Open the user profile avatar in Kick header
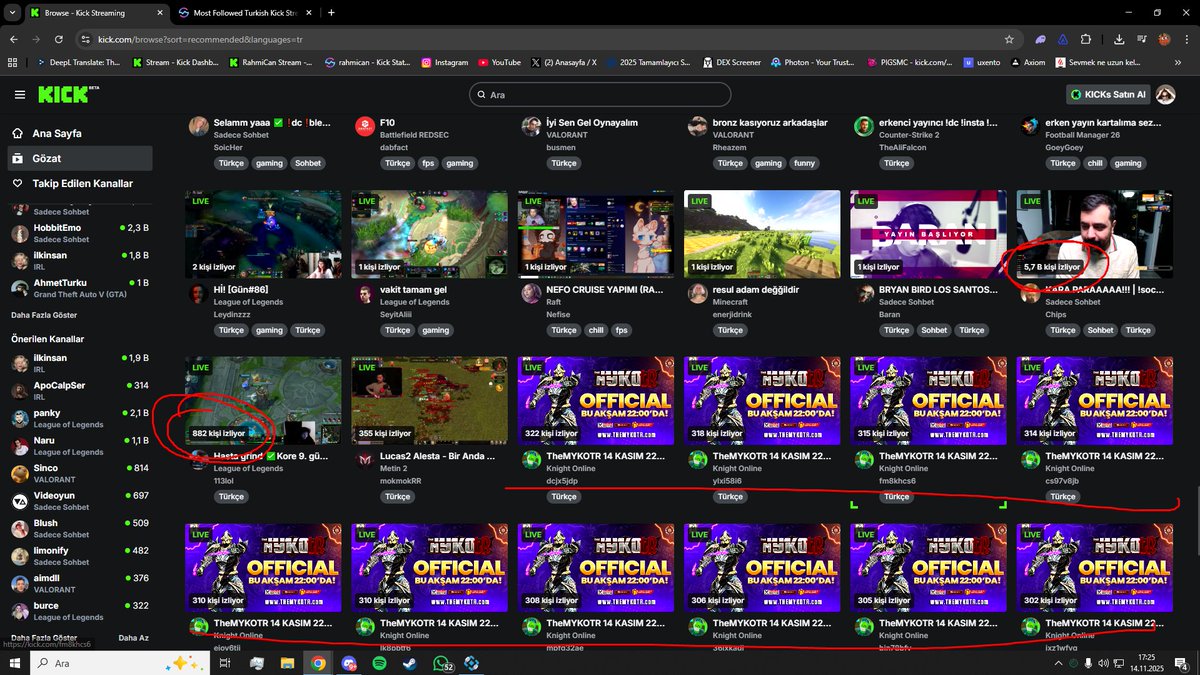The image size is (1200, 675). coord(1165,94)
